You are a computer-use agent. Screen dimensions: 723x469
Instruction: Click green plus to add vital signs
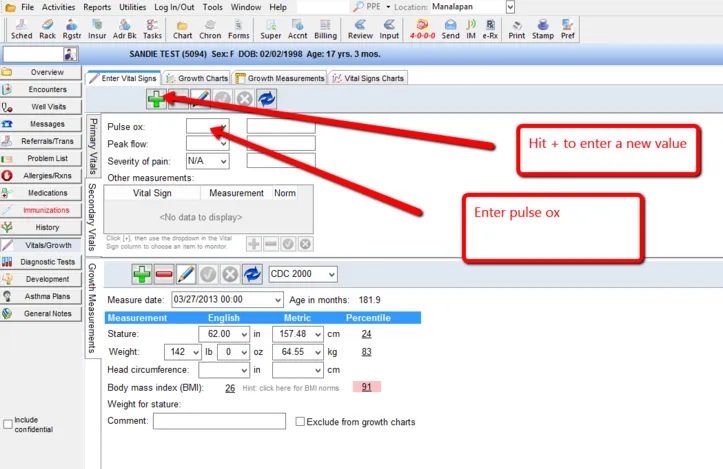coord(157,98)
